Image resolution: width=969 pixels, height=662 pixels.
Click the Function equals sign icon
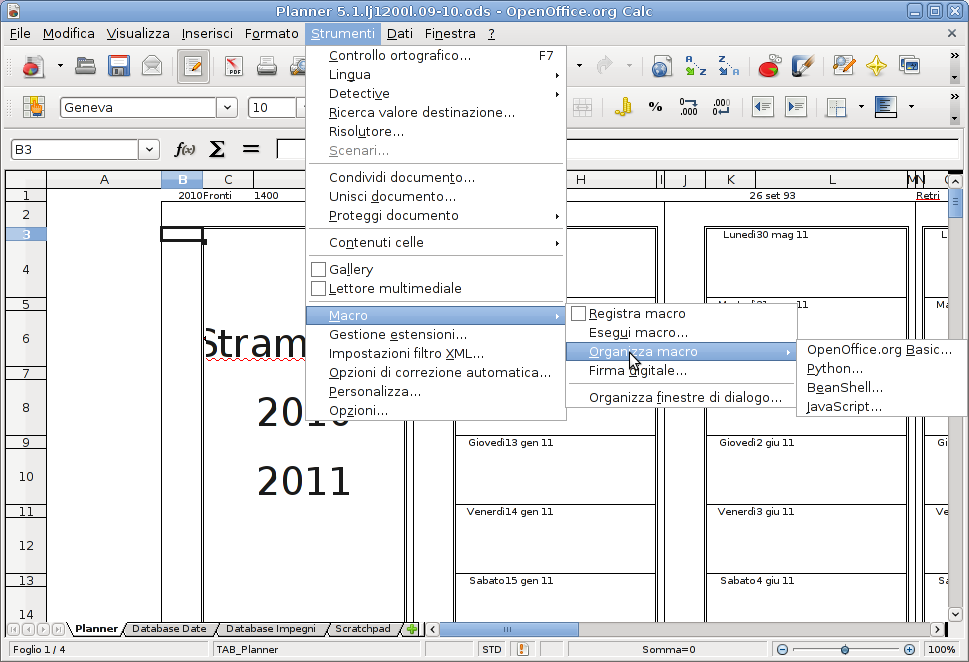[x=250, y=149]
